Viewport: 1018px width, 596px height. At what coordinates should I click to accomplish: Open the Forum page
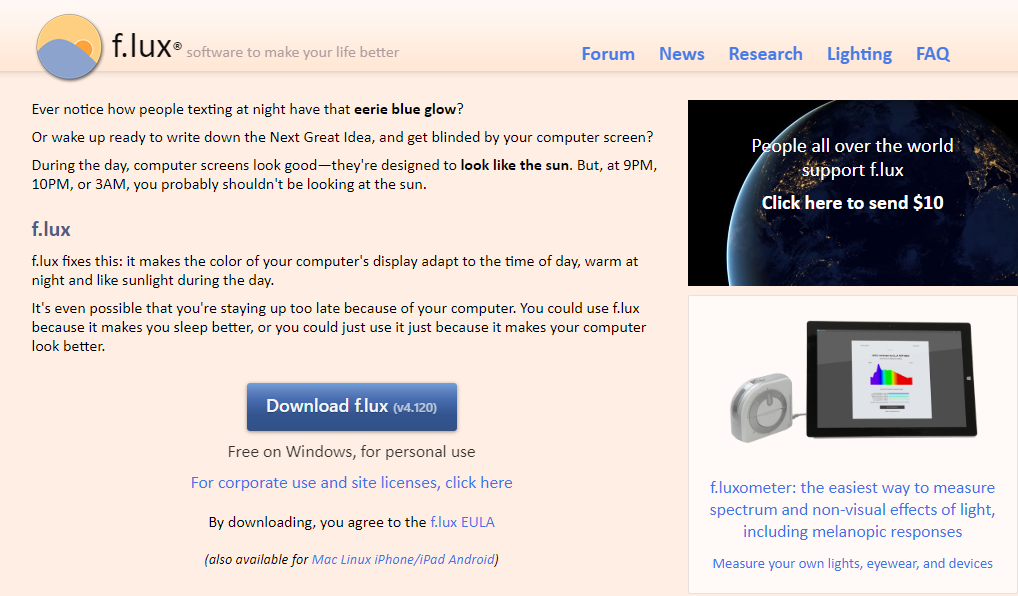(x=608, y=54)
